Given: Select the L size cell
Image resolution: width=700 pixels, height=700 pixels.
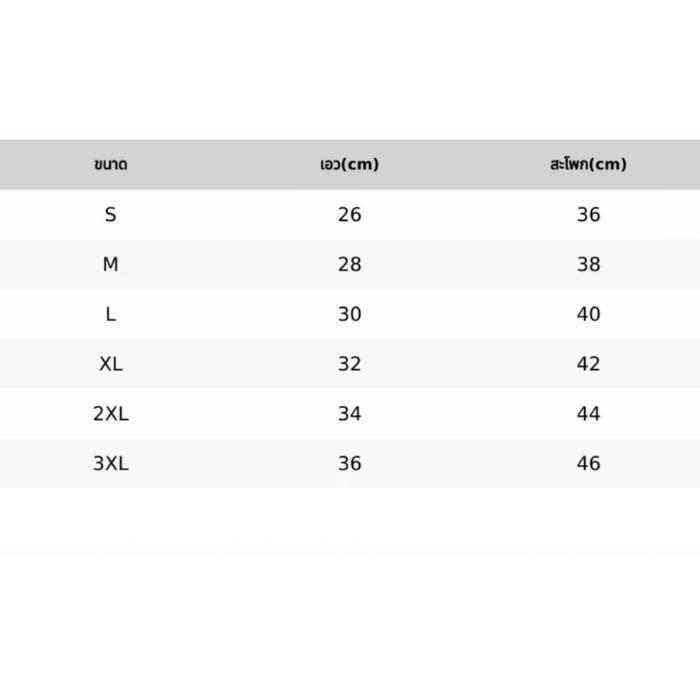Looking at the screenshot, I should click(x=111, y=314).
